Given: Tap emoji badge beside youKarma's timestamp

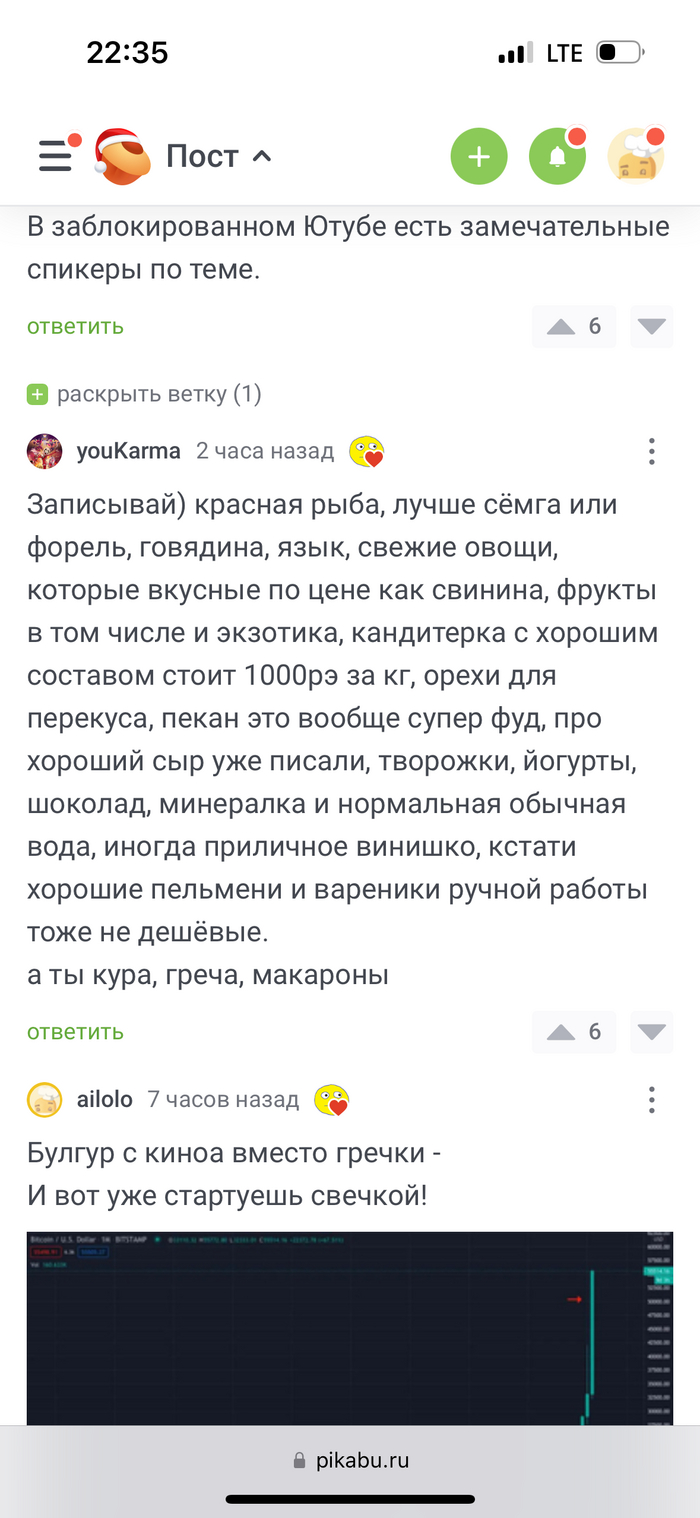Looking at the screenshot, I should click(367, 452).
